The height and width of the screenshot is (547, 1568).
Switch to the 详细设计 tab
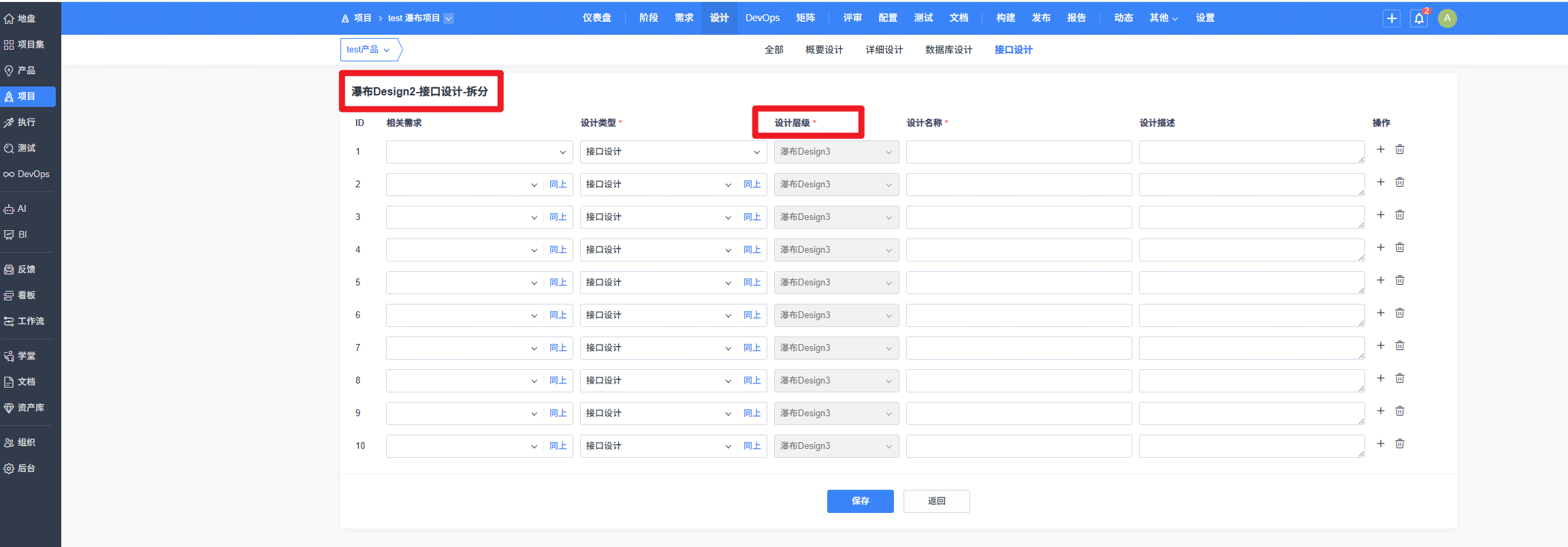point(884,50)
